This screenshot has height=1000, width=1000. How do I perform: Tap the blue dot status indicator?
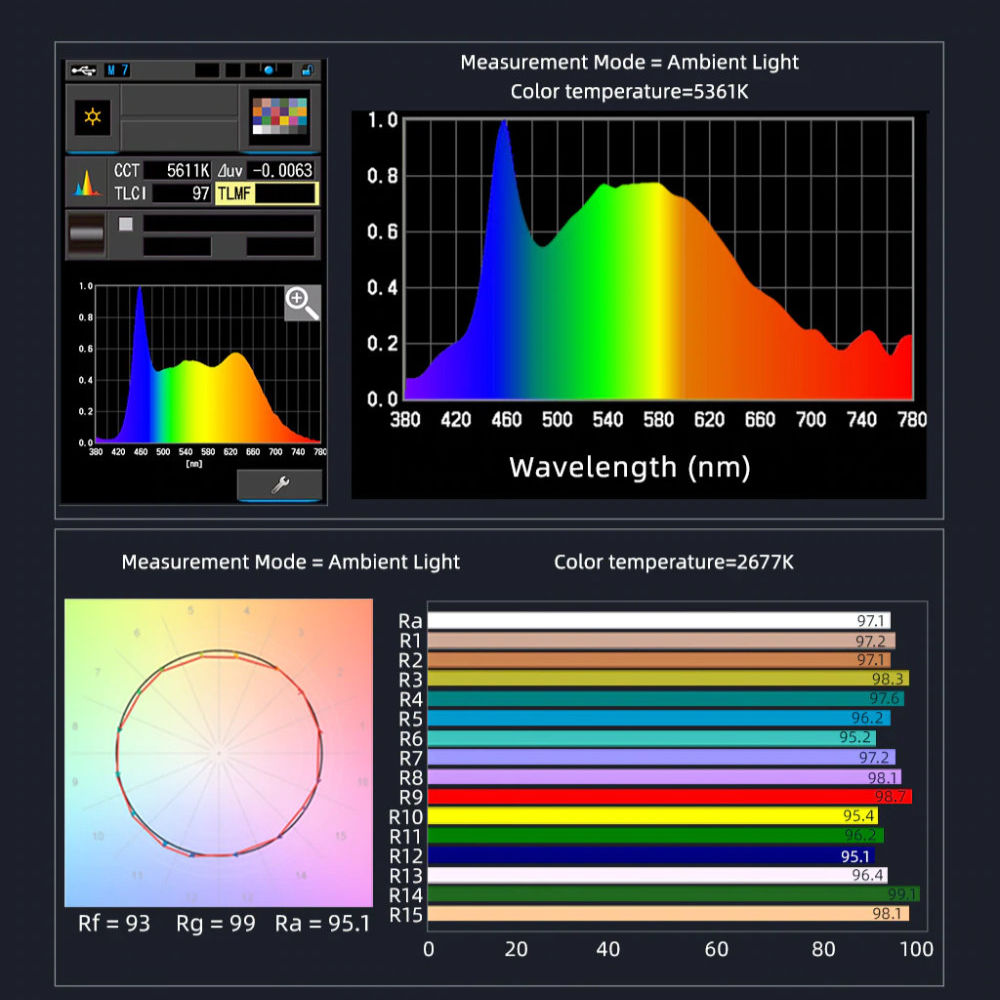tap(270, 70)
